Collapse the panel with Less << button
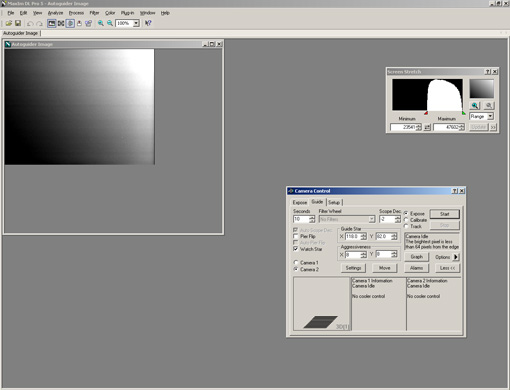The width and height of the screenshot is (510, 390). (447, 268)
